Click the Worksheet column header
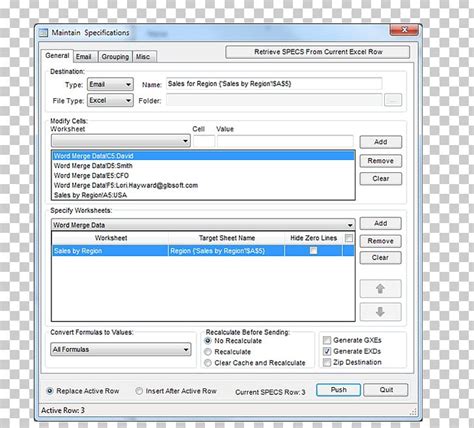This screenshot has height=428, width=474. coord(110,238)
